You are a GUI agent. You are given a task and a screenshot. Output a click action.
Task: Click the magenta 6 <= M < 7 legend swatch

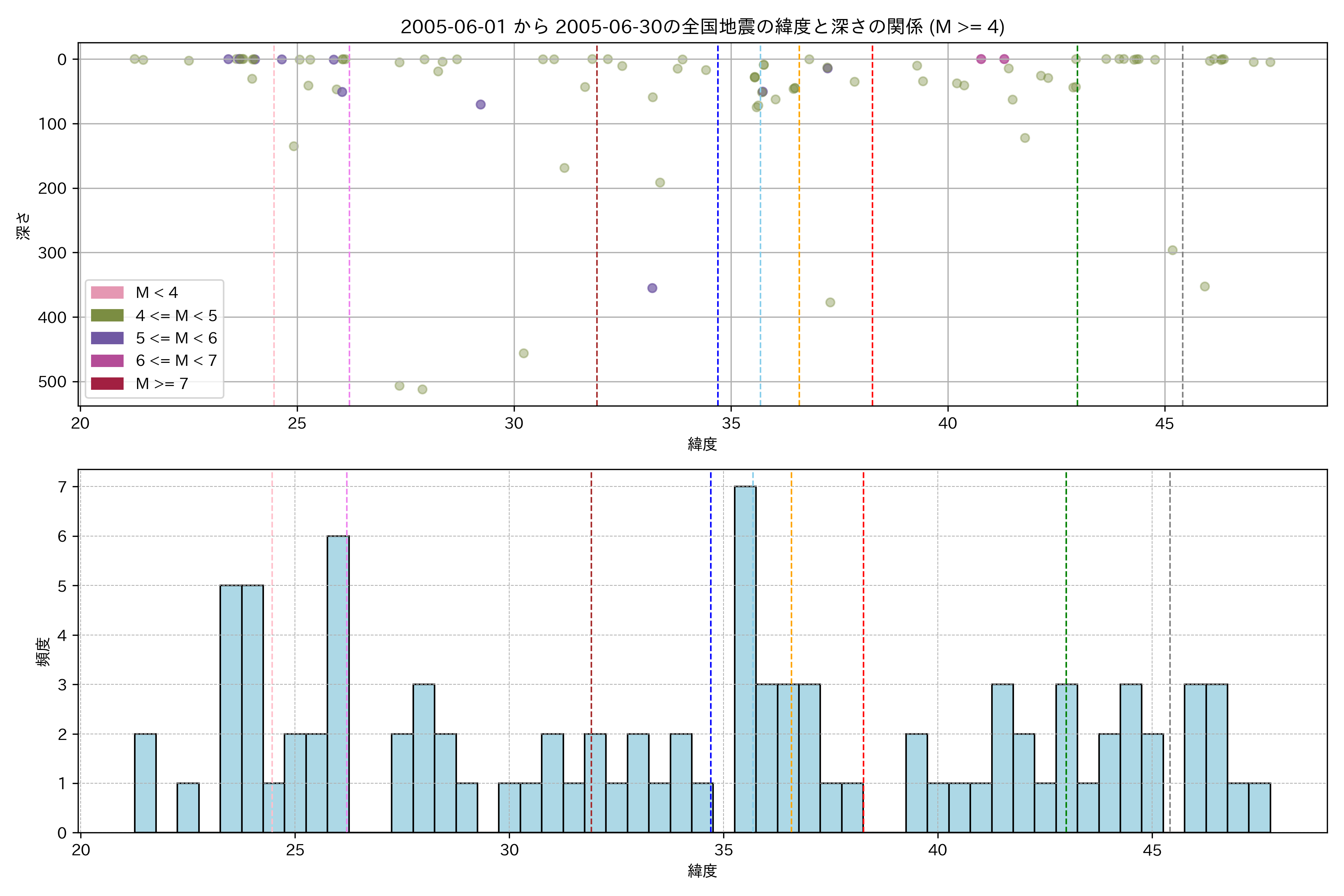click(x=107, y=361)
